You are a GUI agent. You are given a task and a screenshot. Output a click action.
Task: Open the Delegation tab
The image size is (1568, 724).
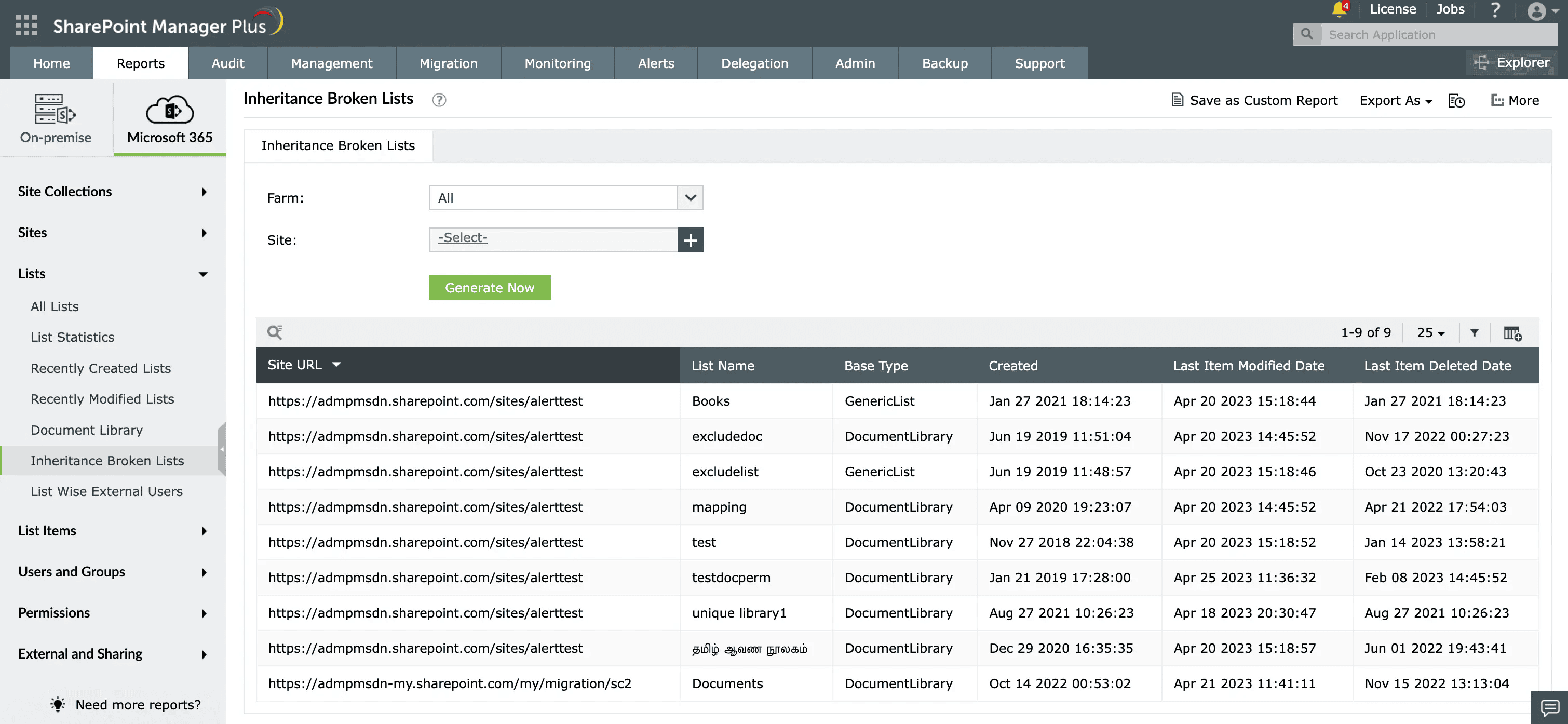755,63
